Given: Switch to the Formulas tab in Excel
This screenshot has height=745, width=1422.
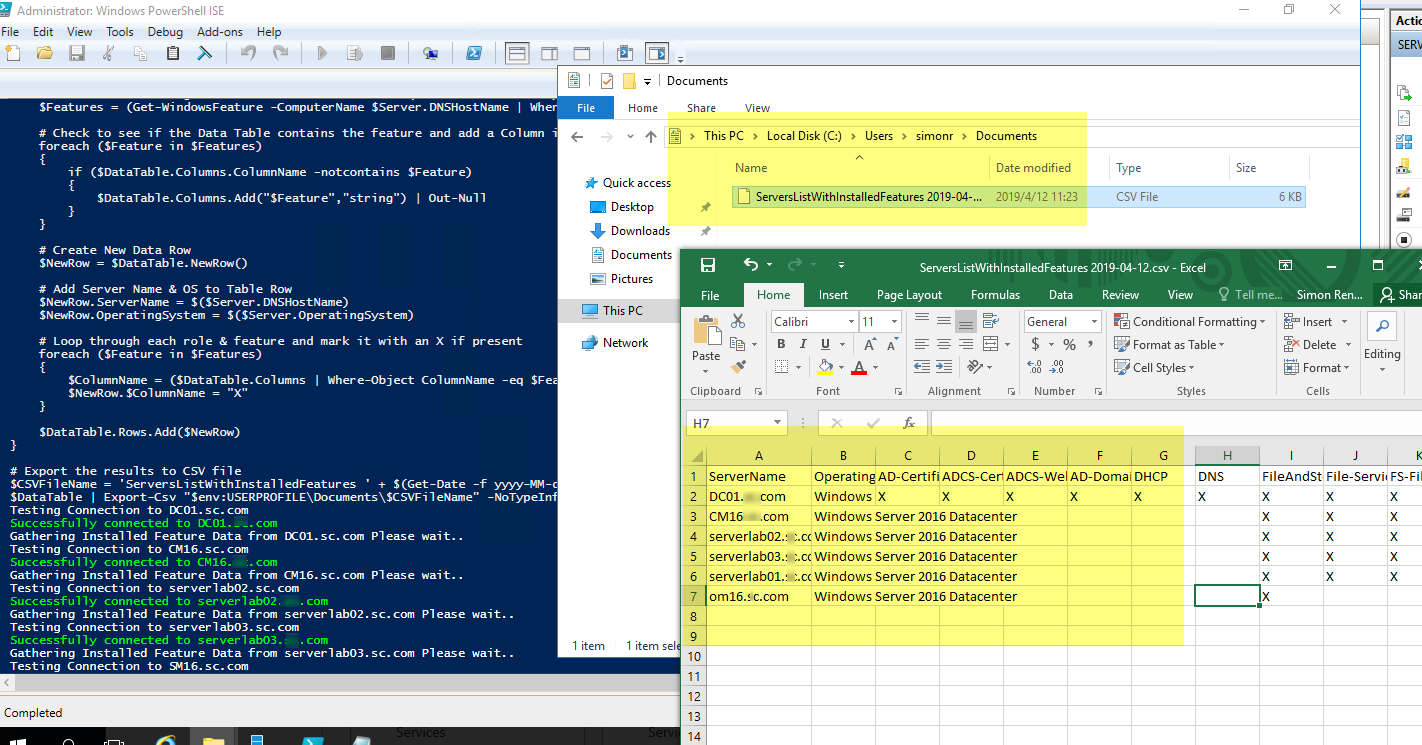Looking at the screenshot, I should point(994,295).
